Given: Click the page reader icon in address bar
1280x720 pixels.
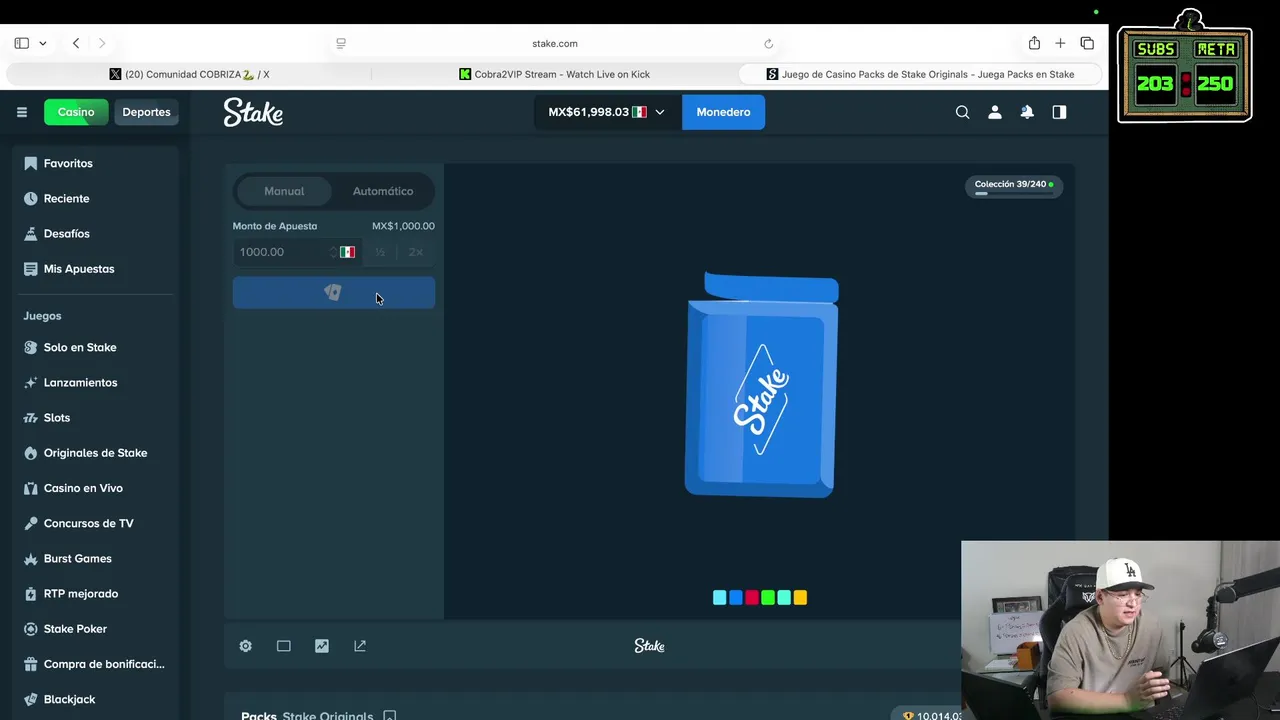Looking at the screenshot, I should point(341,44).
